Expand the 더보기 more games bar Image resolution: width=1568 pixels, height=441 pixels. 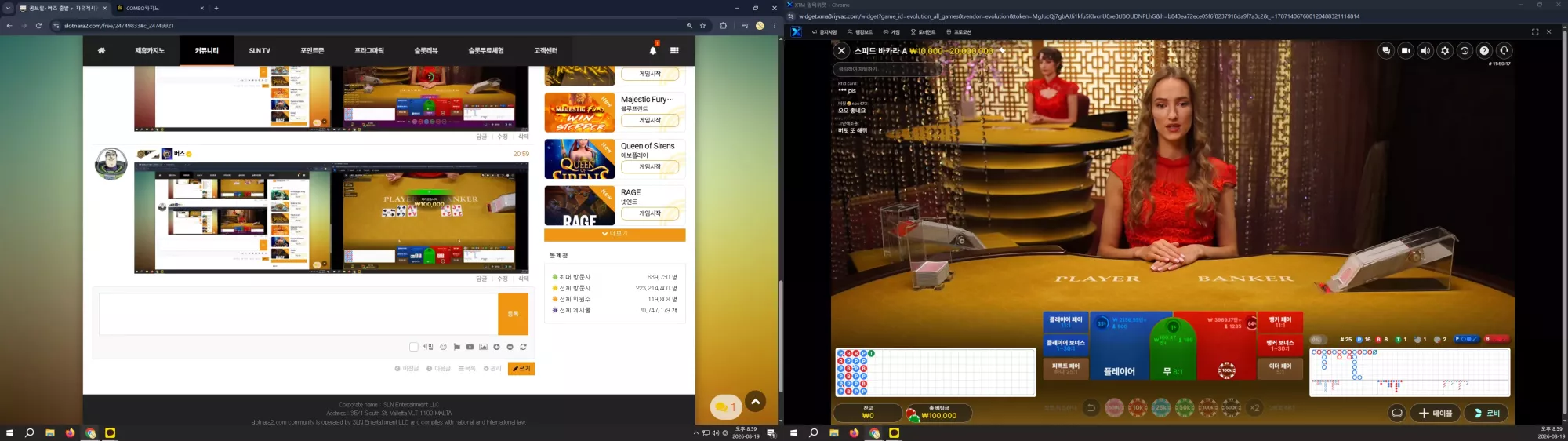pyautogui.click(x=615, y=235)
